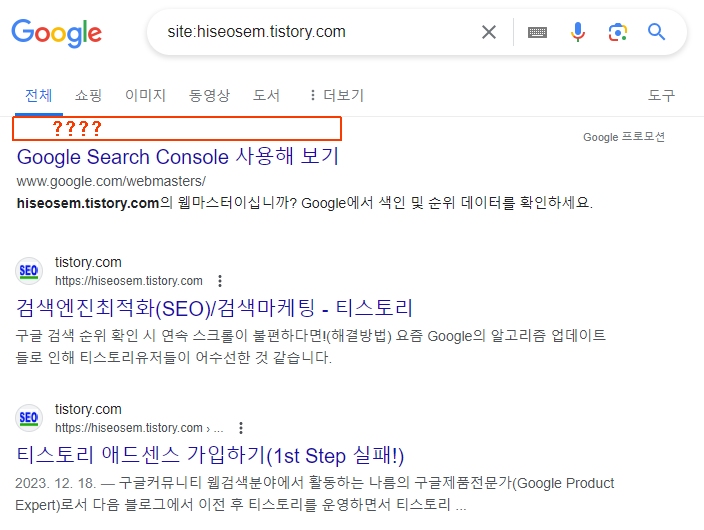The width and height of the screenshot is (704, 530).
Task: Click the second tistory.com SEO favicon
Action: (30, 418)
